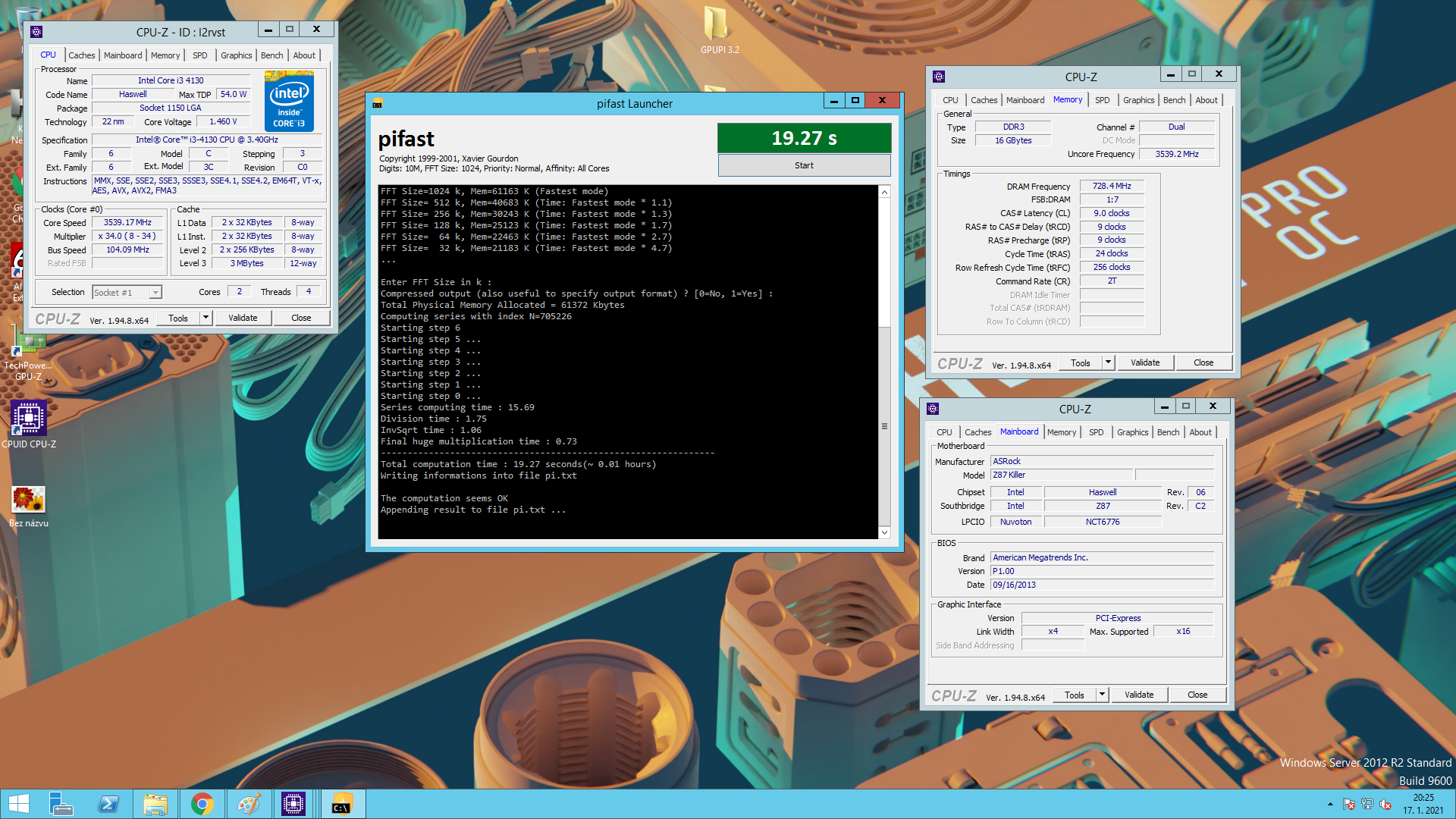Click Validate in the I2rvst CPU-Z window
1456x819 pixels.
click(x=243, y=318)
